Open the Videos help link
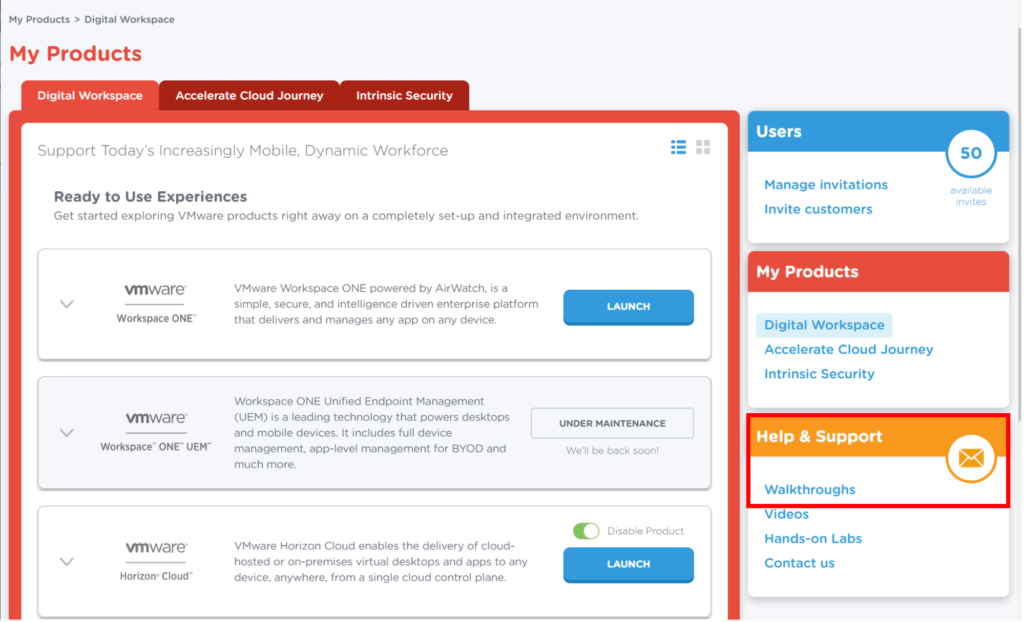This screenshot has width=1024, height=622. click(x=786, y=514)
